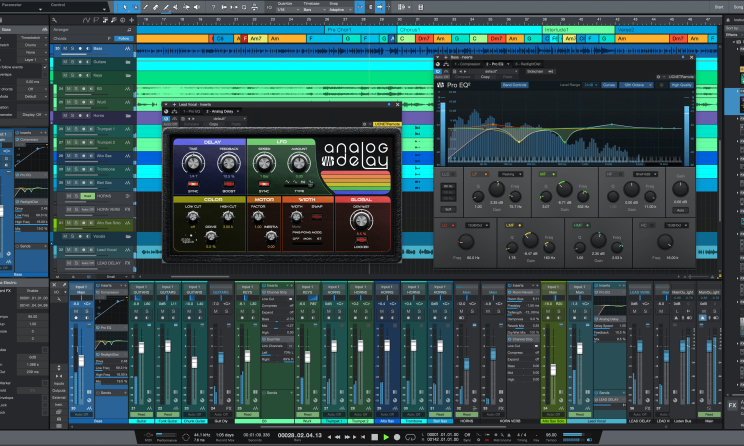Click the Record button in transport
Viewport: 744px width, 446px height.
point(397,437)
